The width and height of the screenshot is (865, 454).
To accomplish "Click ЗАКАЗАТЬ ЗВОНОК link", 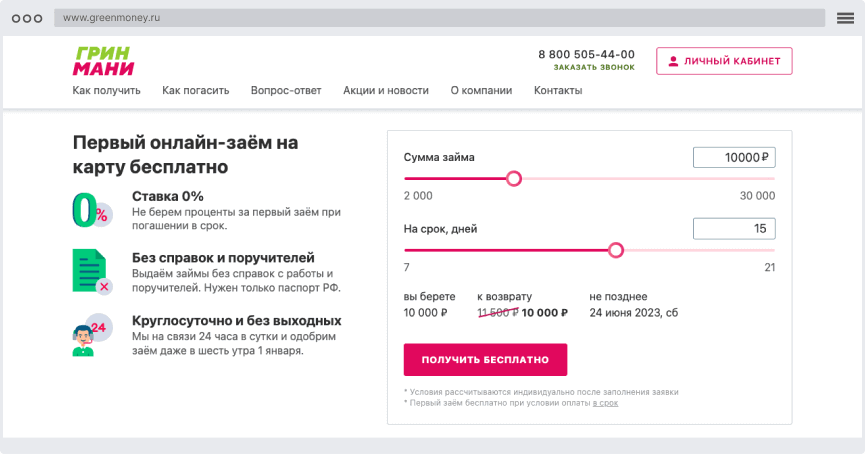I will tap(594, 67).
